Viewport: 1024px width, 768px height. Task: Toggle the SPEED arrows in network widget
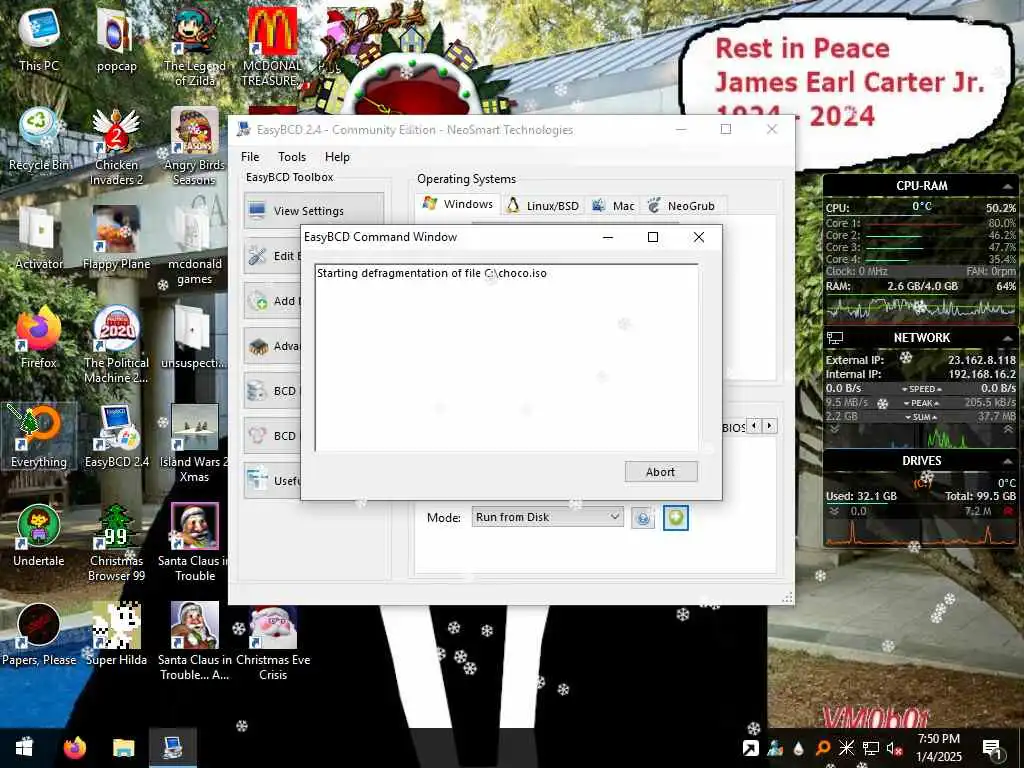pos(921,389)
